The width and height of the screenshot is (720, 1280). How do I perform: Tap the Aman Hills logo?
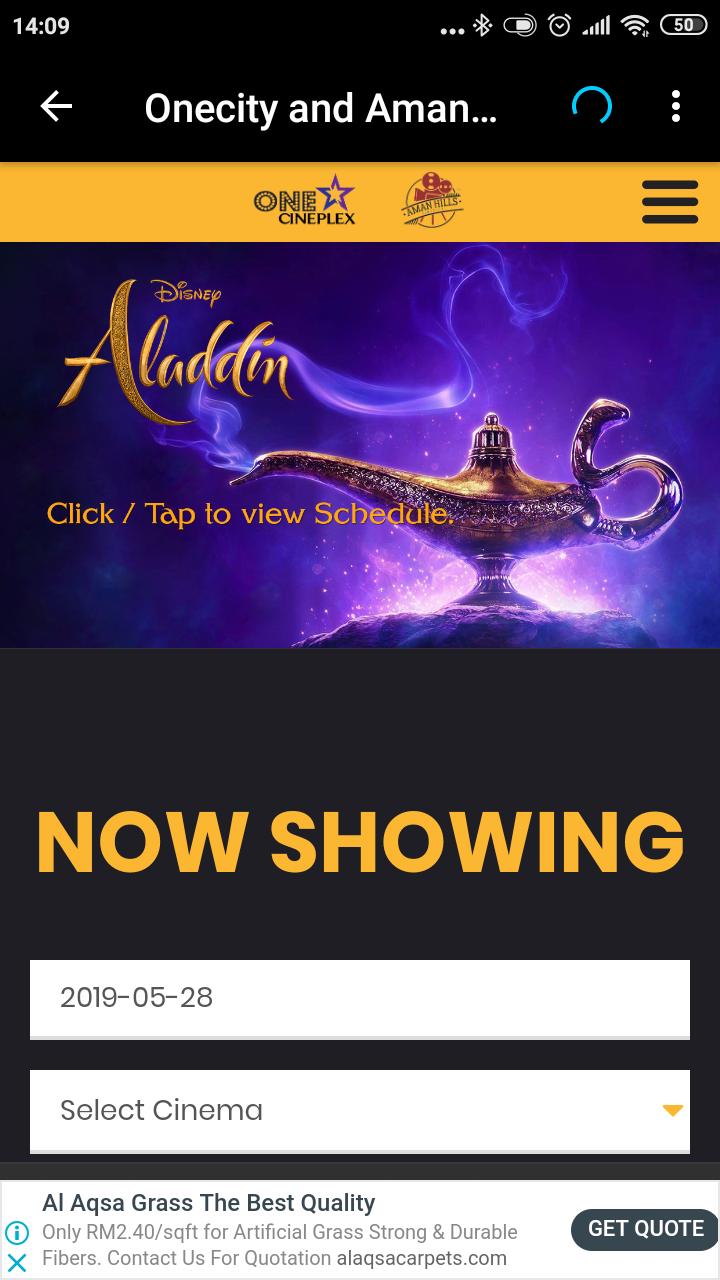pos(432,200)
